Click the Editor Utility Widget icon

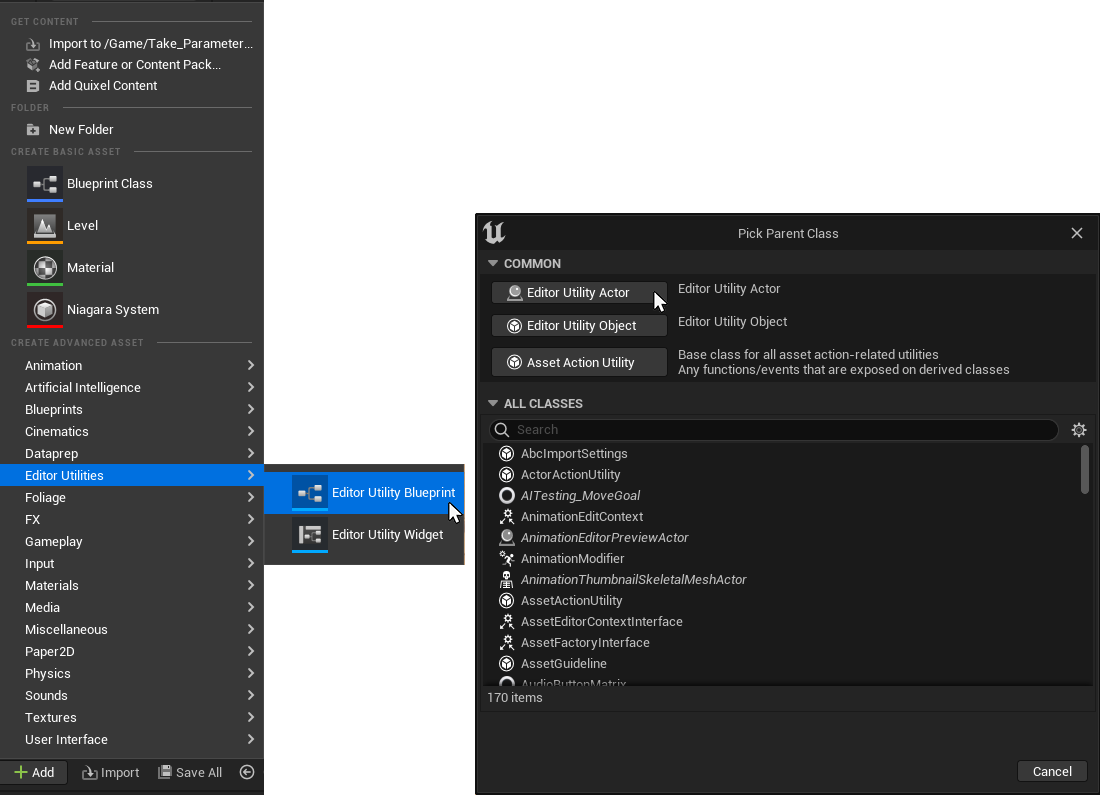(x=310, y=535)
